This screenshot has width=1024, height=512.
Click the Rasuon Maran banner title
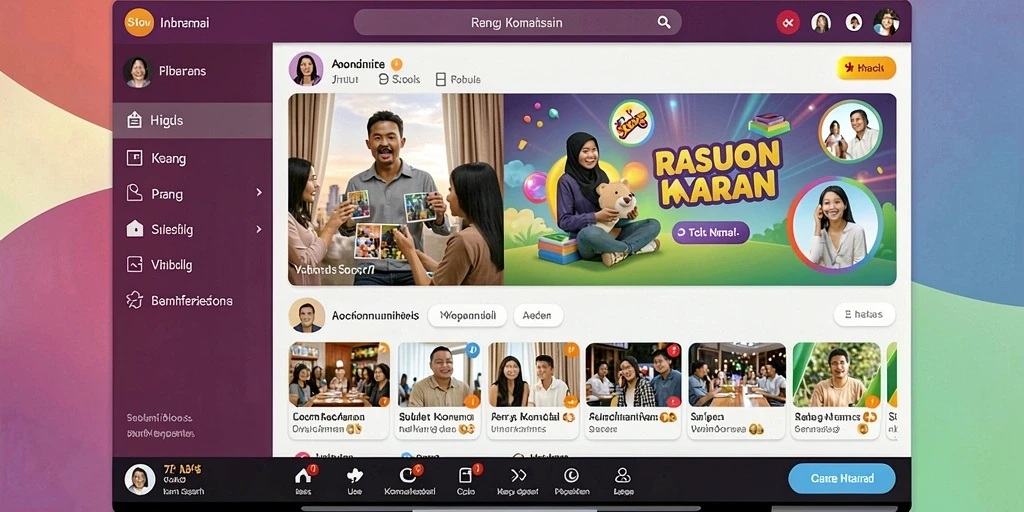(717, 171)
